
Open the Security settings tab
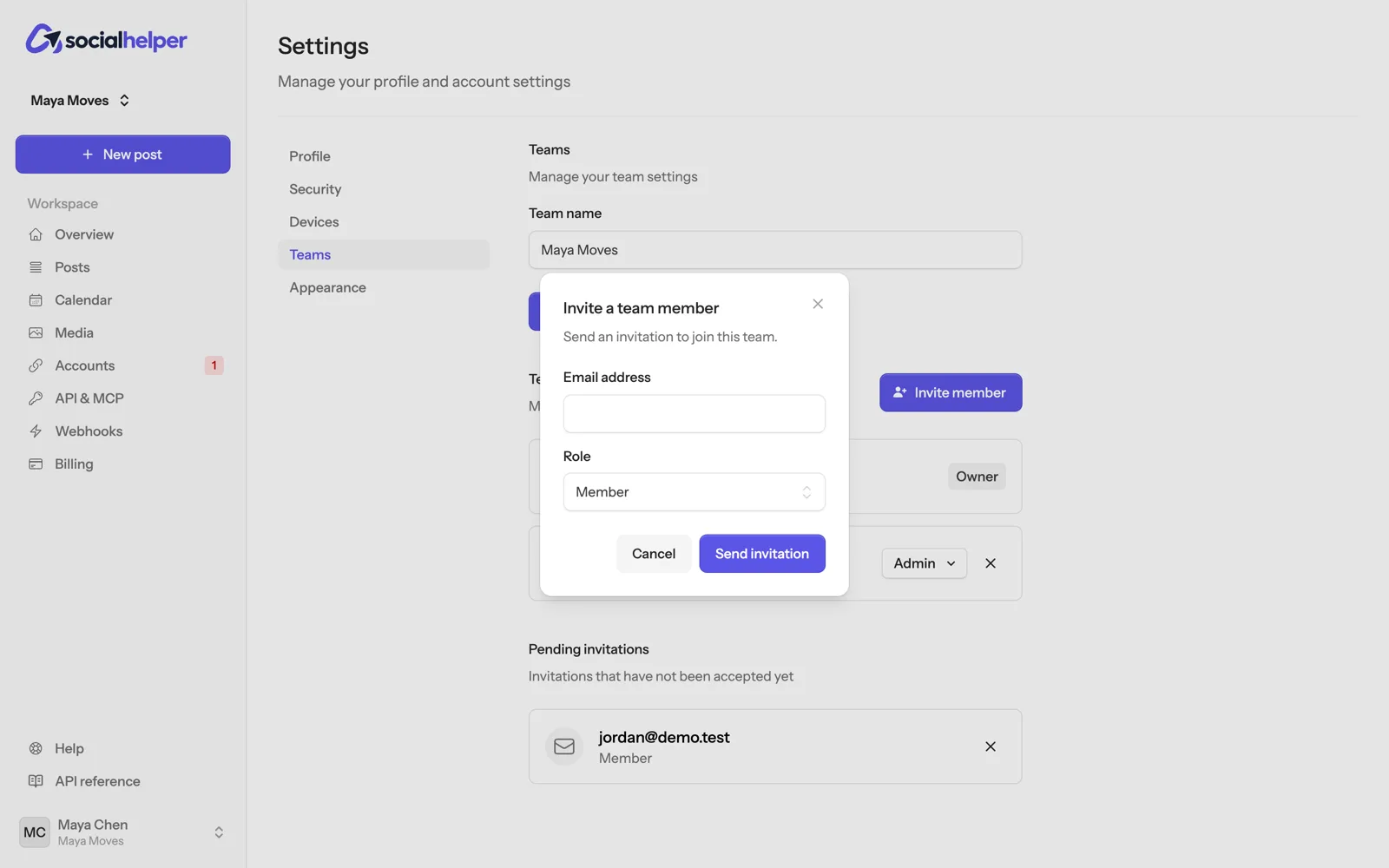(384, 189)
